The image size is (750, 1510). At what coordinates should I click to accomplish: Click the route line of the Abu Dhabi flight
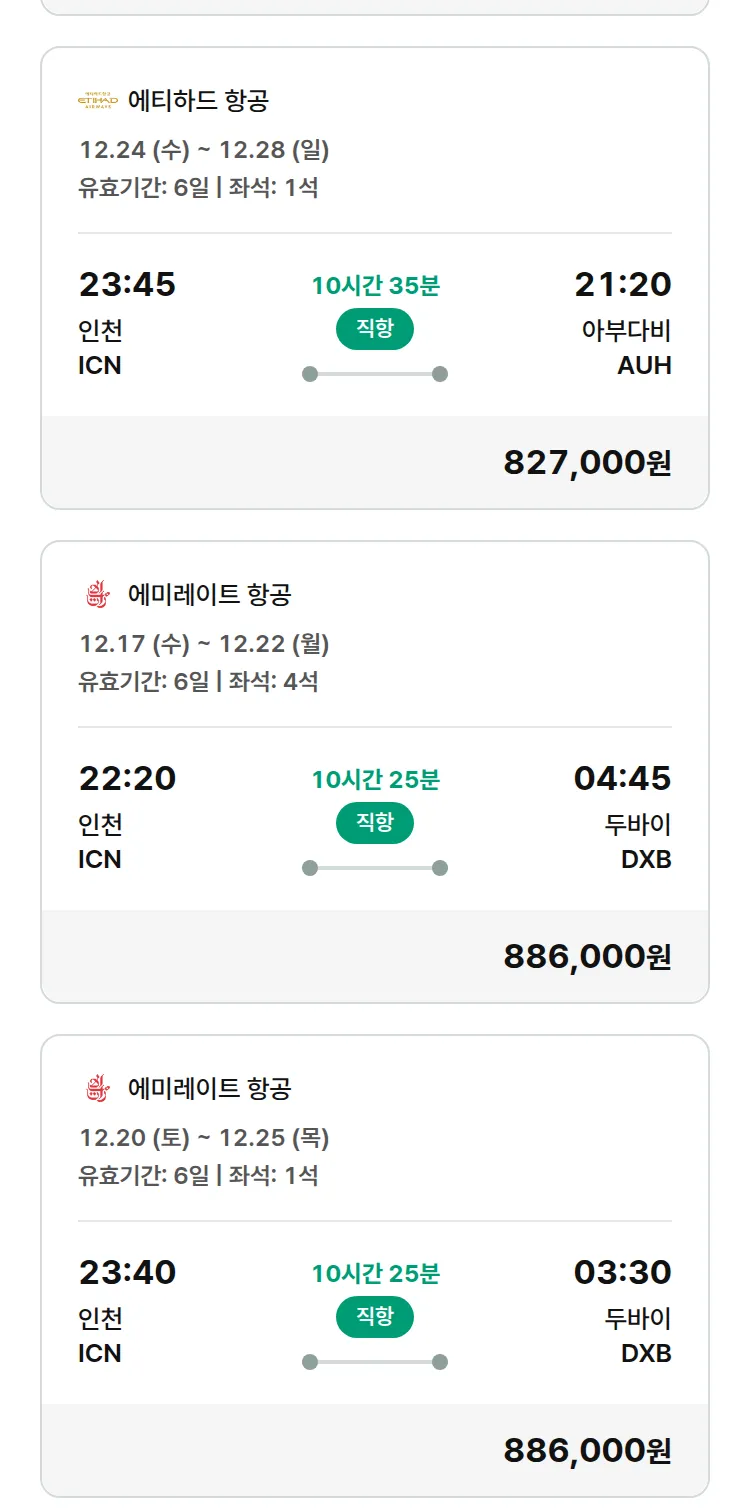[x=375, y=374]
